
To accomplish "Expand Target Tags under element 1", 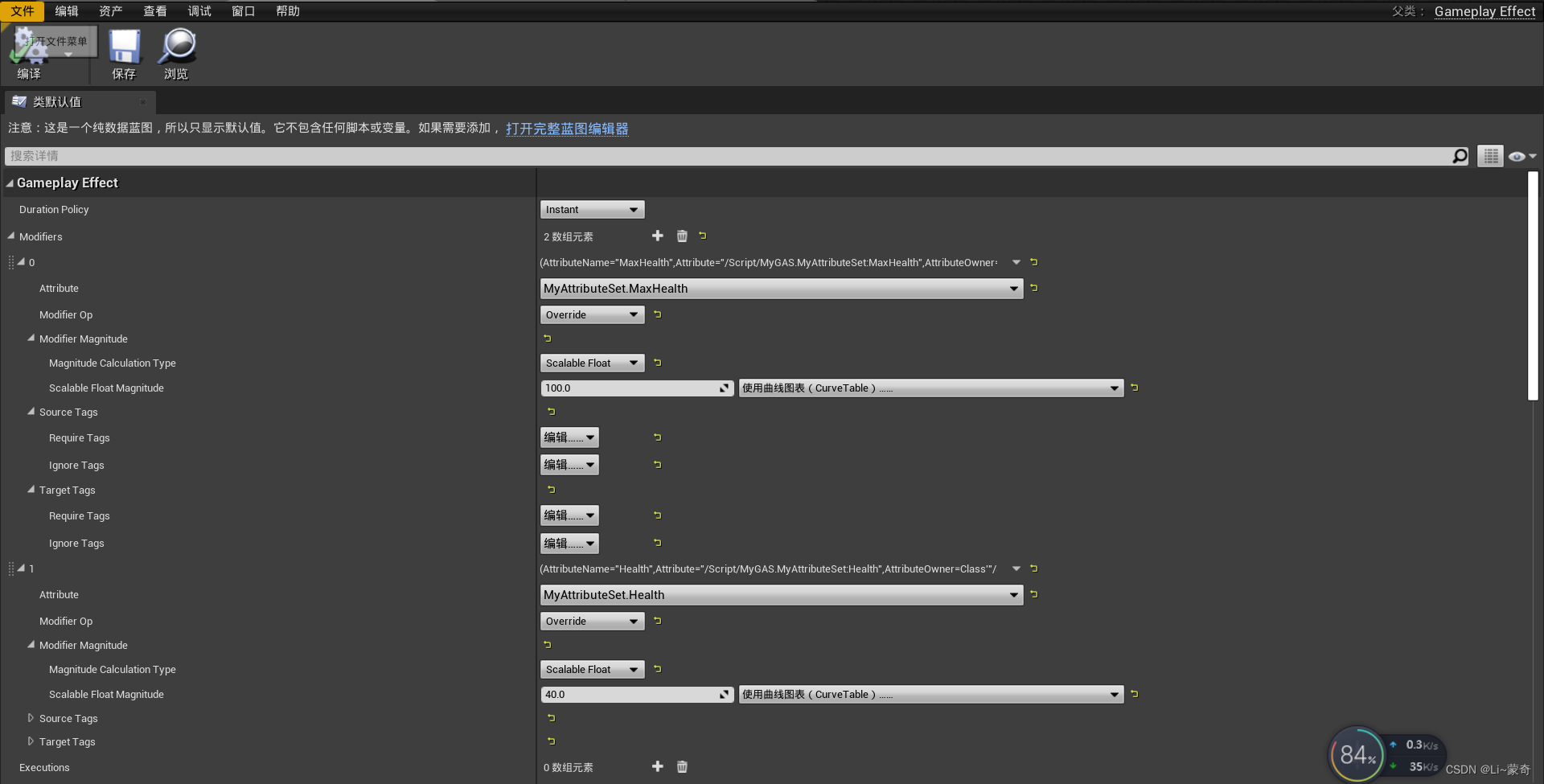I will point(31,741).
